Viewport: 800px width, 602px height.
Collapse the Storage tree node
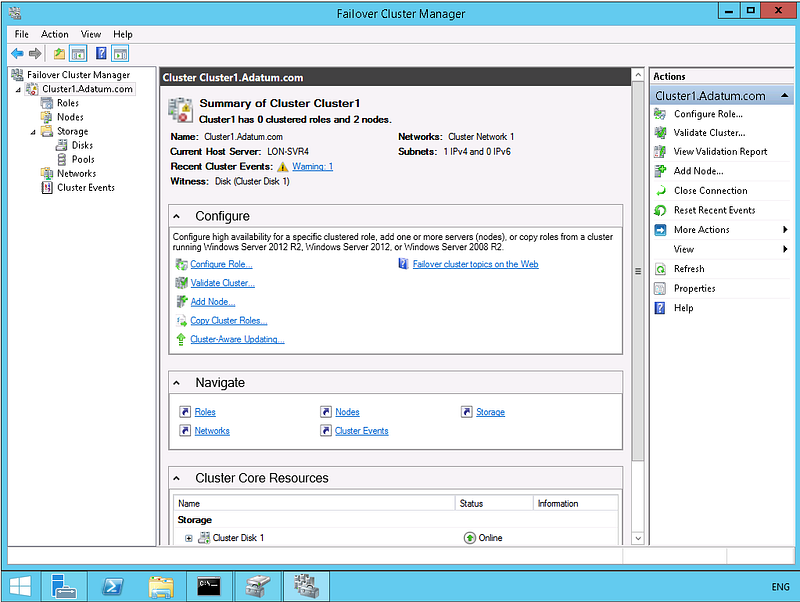33,132
